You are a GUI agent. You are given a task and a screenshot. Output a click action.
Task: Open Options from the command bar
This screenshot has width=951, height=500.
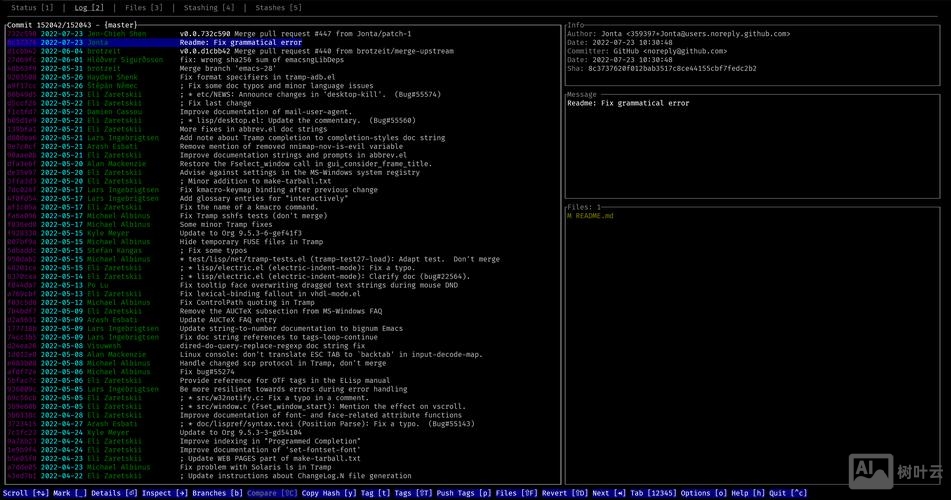698,493
